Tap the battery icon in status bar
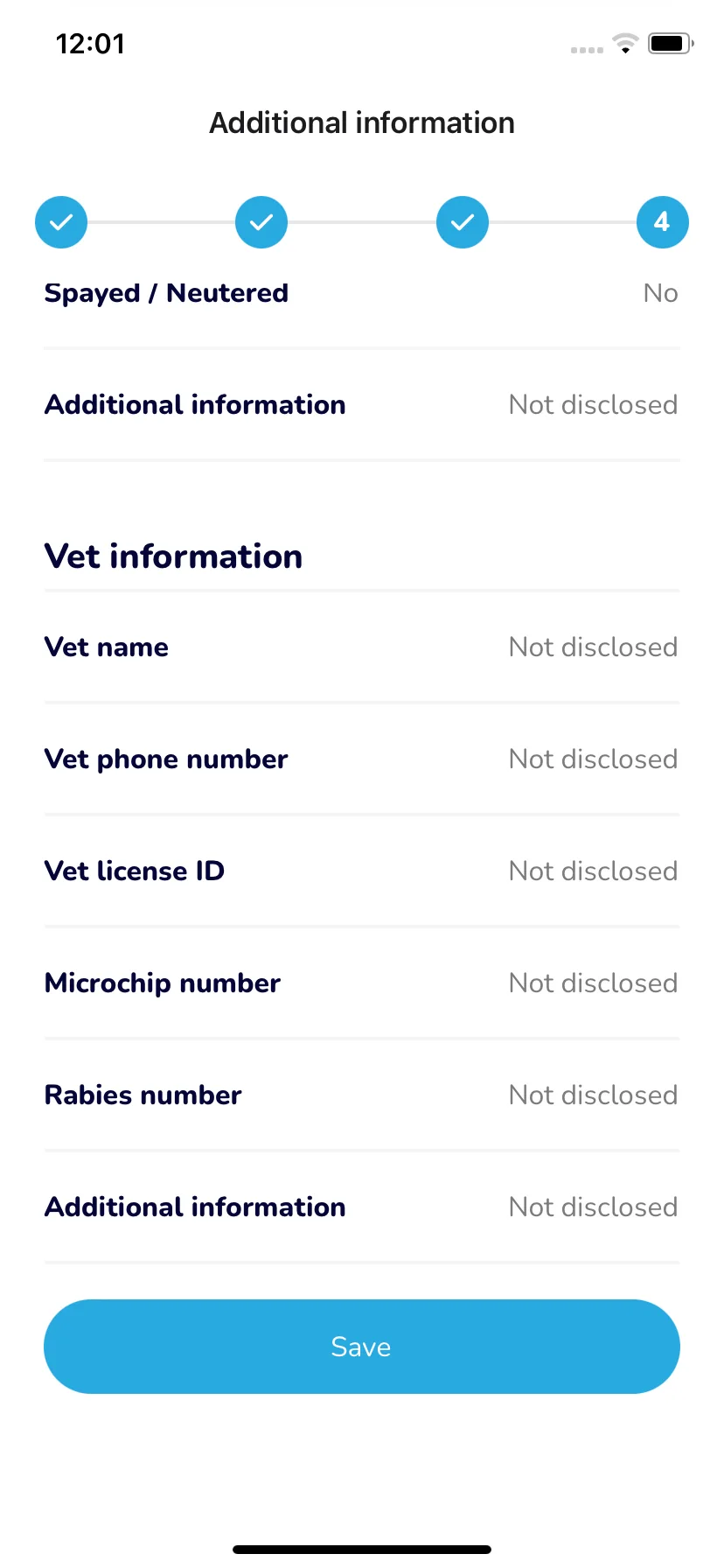Image resolution: width=724 pixels, height=1568 pixels. pyautogui.click(x=671, y=43)
